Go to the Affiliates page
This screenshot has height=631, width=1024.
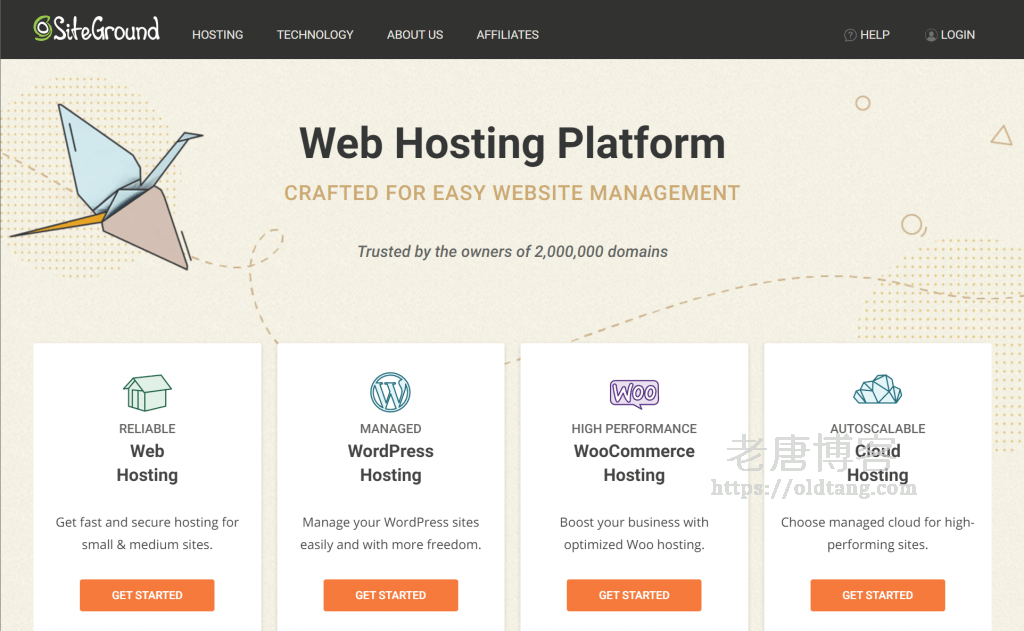tap(507, 35)
